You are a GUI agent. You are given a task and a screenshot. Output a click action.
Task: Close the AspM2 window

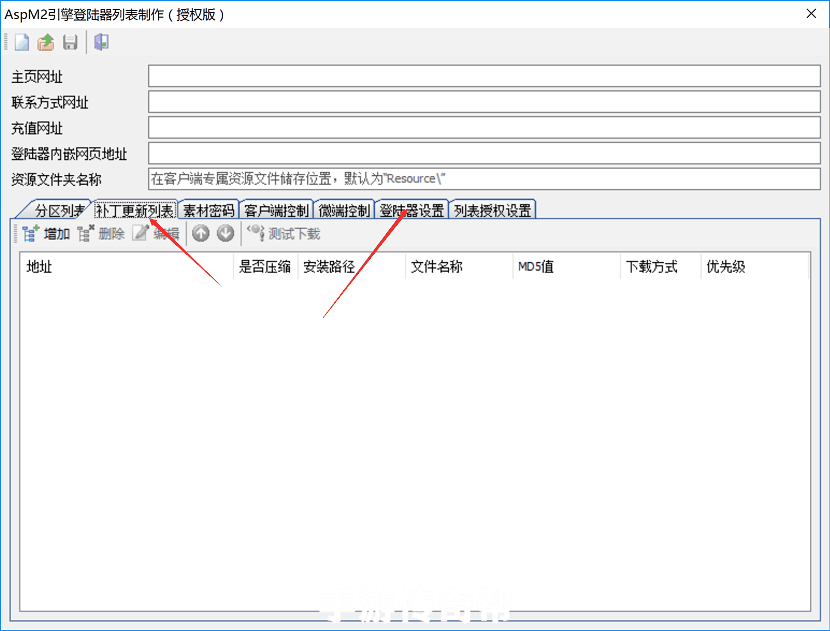[x=811, y=14]
